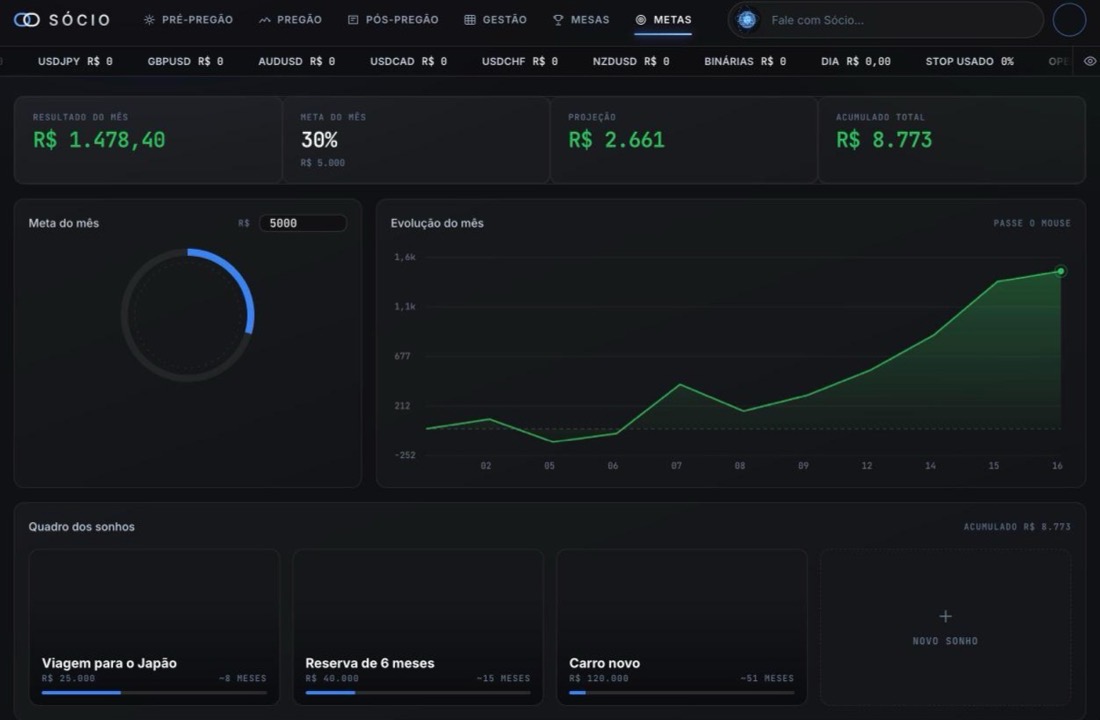This screenshot has height=720, width=1100.
Task: Click the target icon beside Metas
Action: pyautogui.click(x=640, y=20)
